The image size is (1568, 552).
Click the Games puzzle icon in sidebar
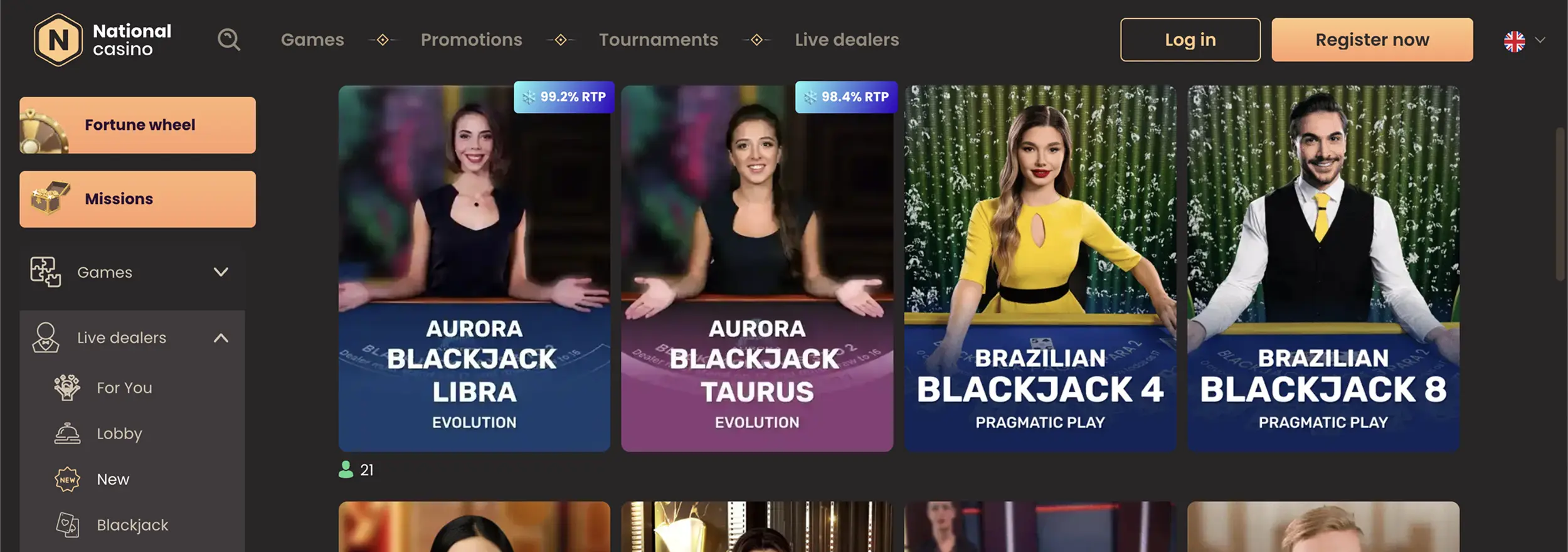click(46, 272)
